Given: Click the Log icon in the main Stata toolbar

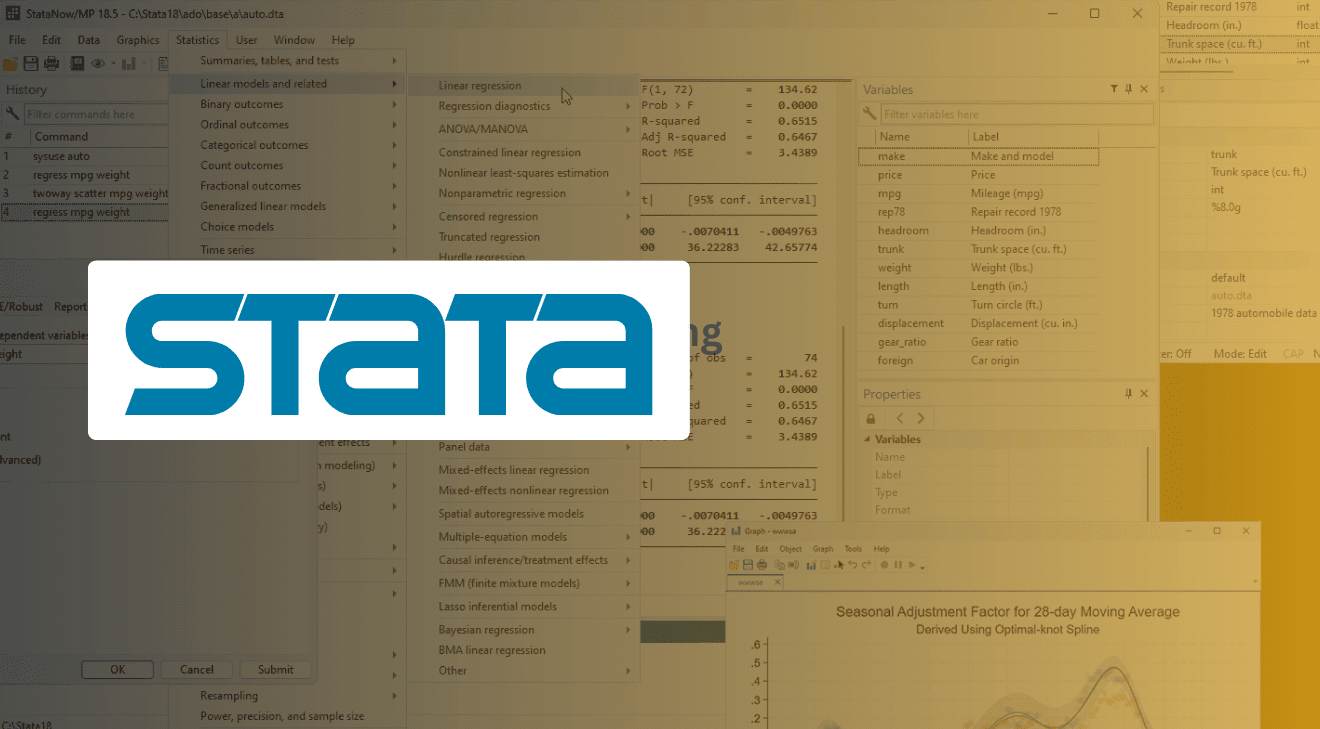Looking at the screenshot, I should [77, 63].
